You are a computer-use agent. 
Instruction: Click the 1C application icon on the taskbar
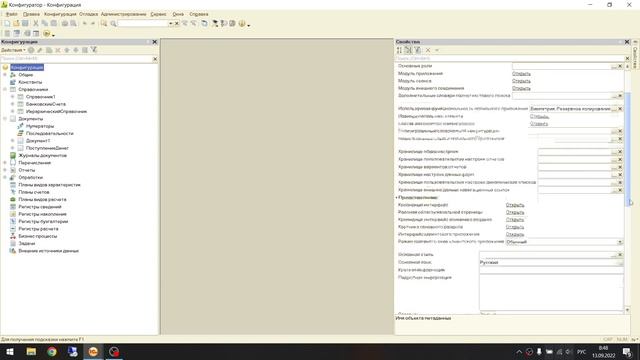point(93,351)
